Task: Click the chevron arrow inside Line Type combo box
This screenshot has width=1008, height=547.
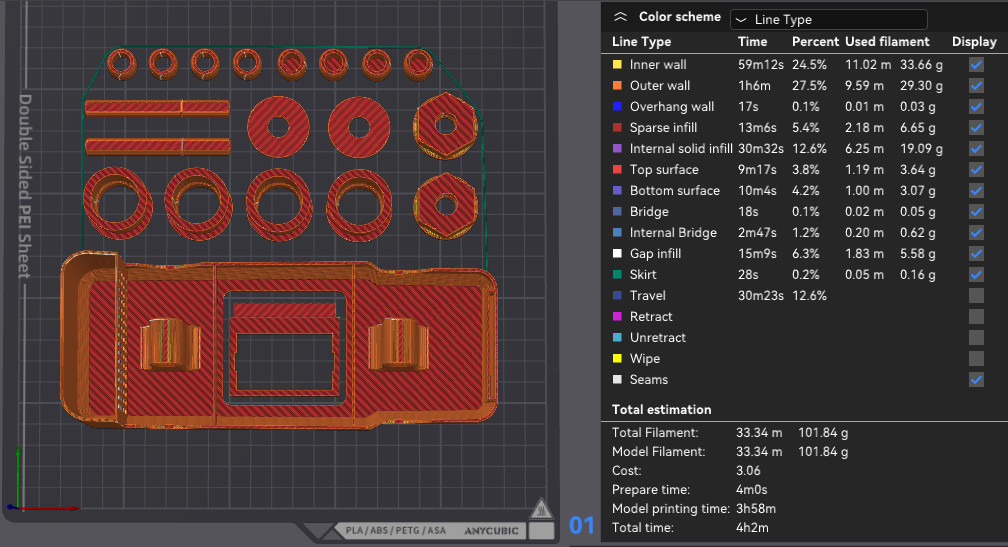Action: 741,20
